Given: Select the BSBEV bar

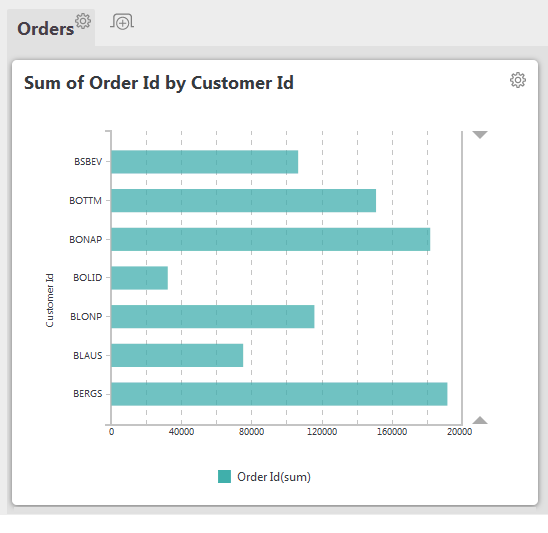Looking at the screenshot, I should (x=204, y=162).
